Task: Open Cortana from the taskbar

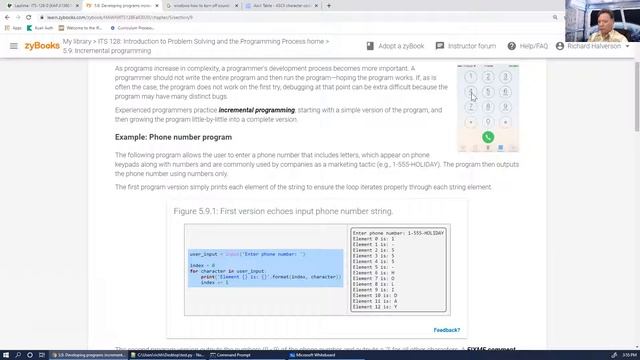Action: (x=30, y=355)
